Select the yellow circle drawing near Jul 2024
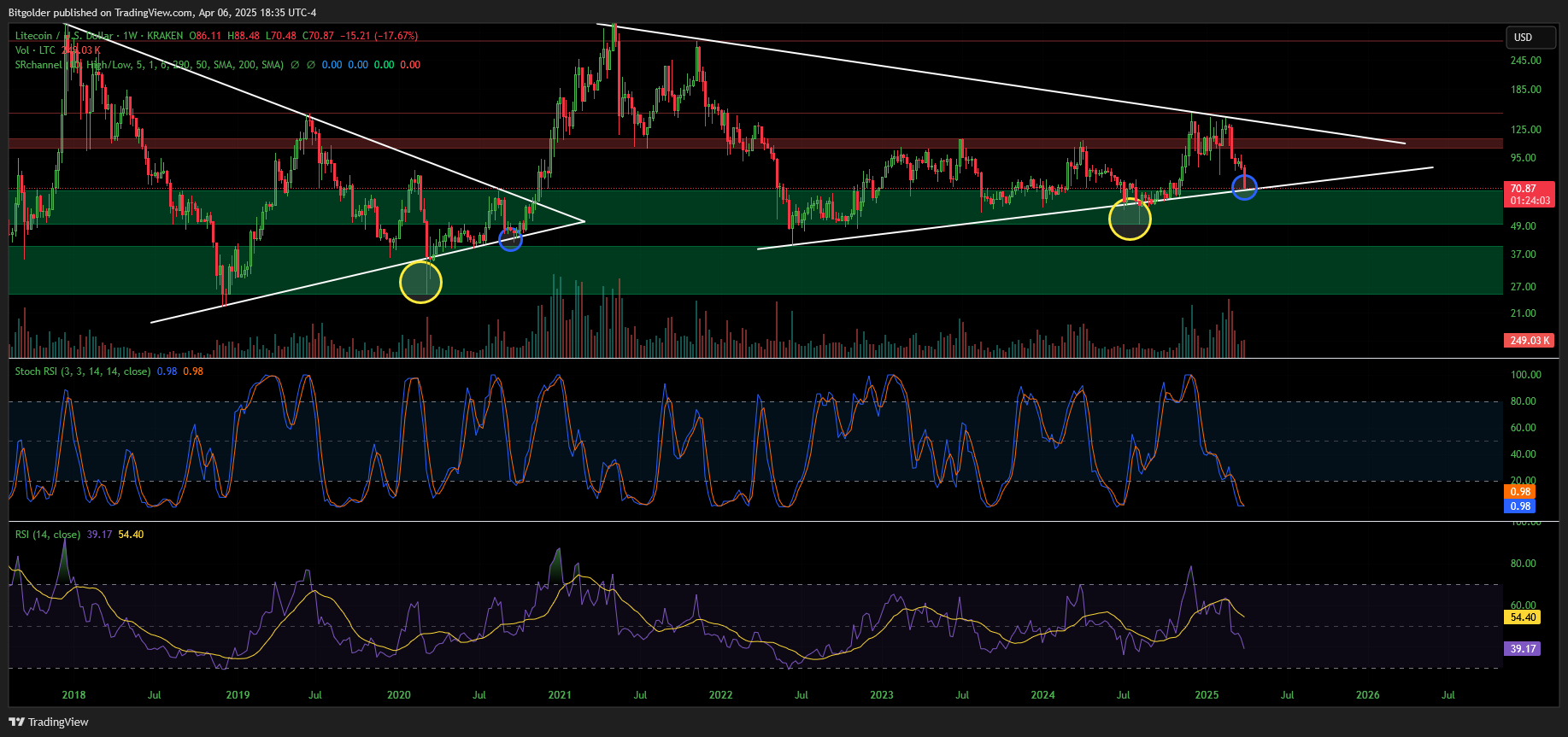Viewport: 1568px width, 737px height. pyautogui.click(x=1130, y=219)
